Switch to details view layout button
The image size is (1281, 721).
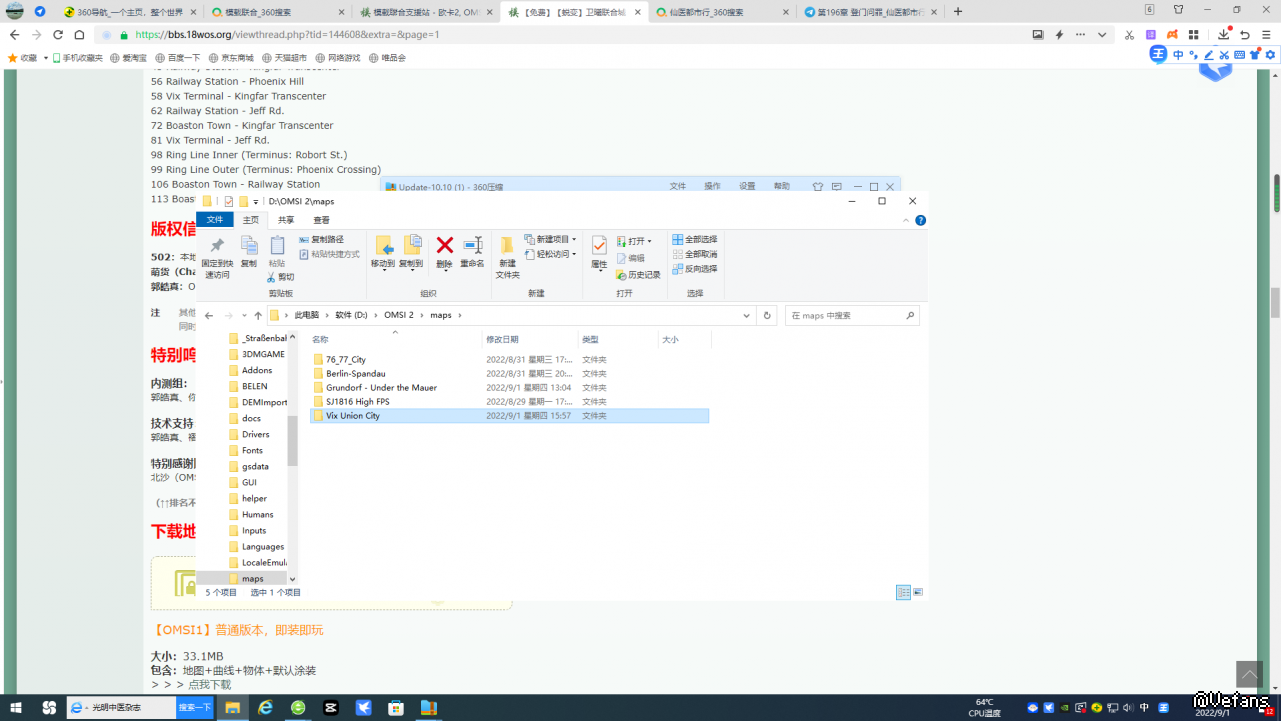[x=903, y=592]
